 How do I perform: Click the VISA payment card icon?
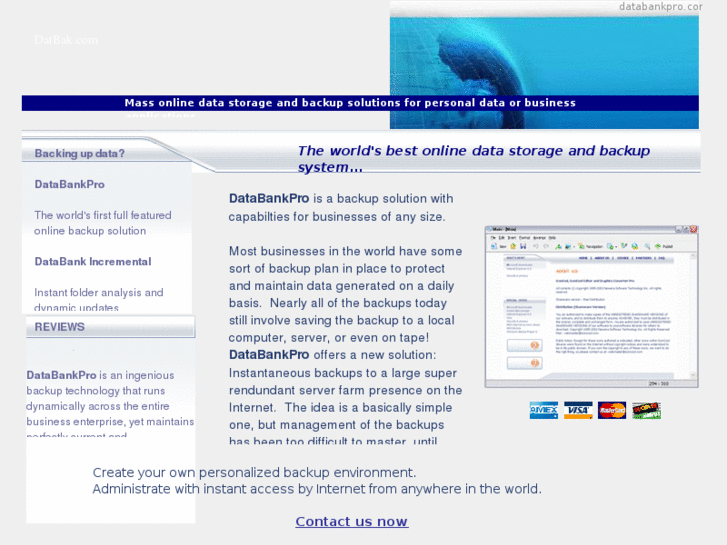click(578, 410)
